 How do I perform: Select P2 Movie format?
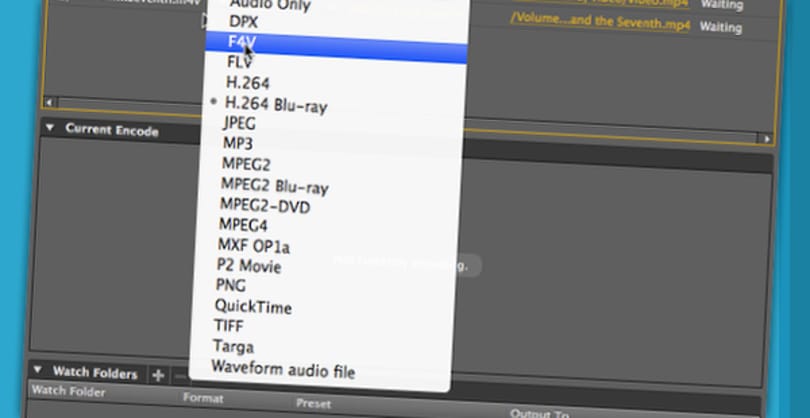[x=249, y=266]
